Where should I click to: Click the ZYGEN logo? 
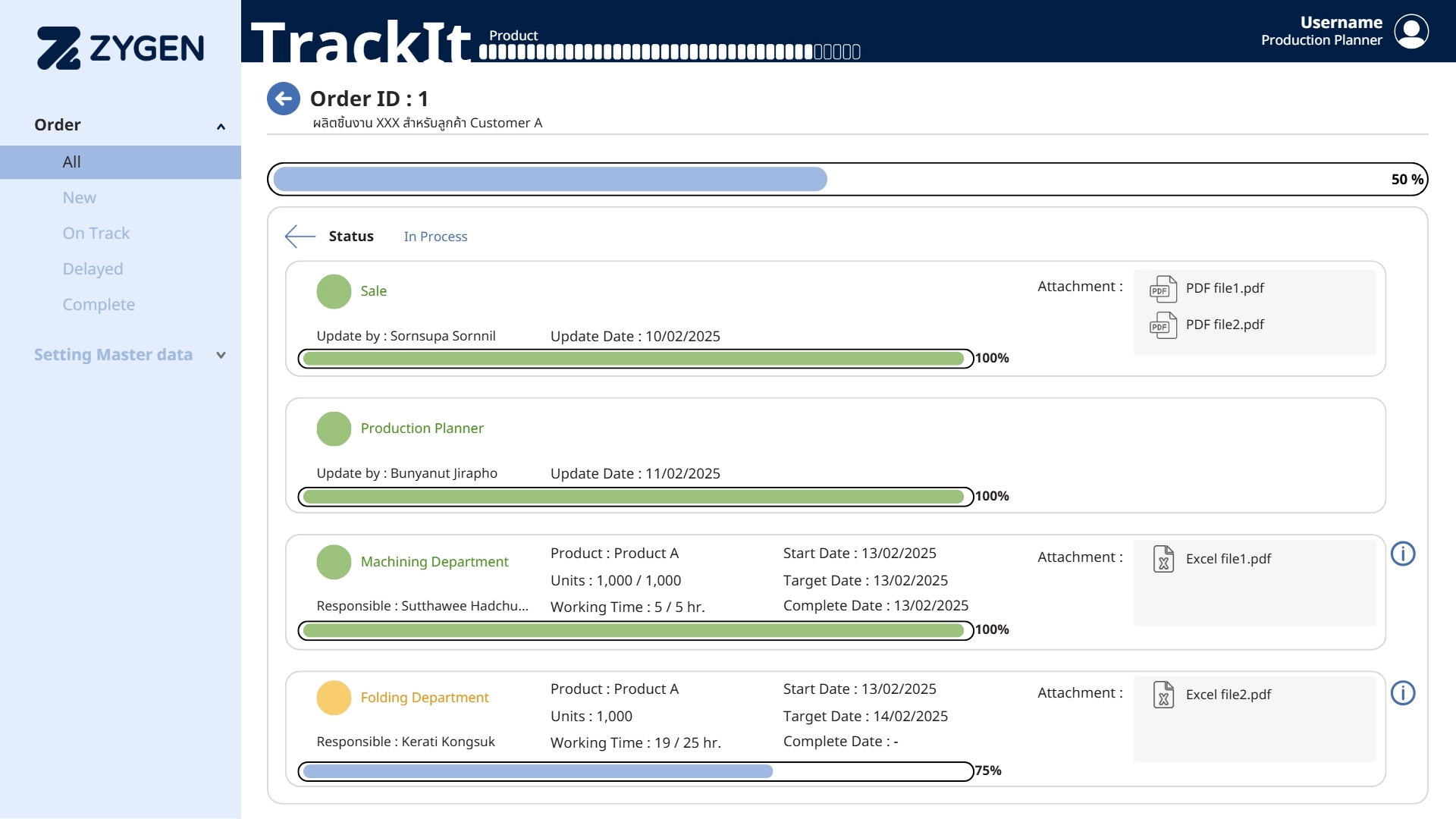click(121, 48)
